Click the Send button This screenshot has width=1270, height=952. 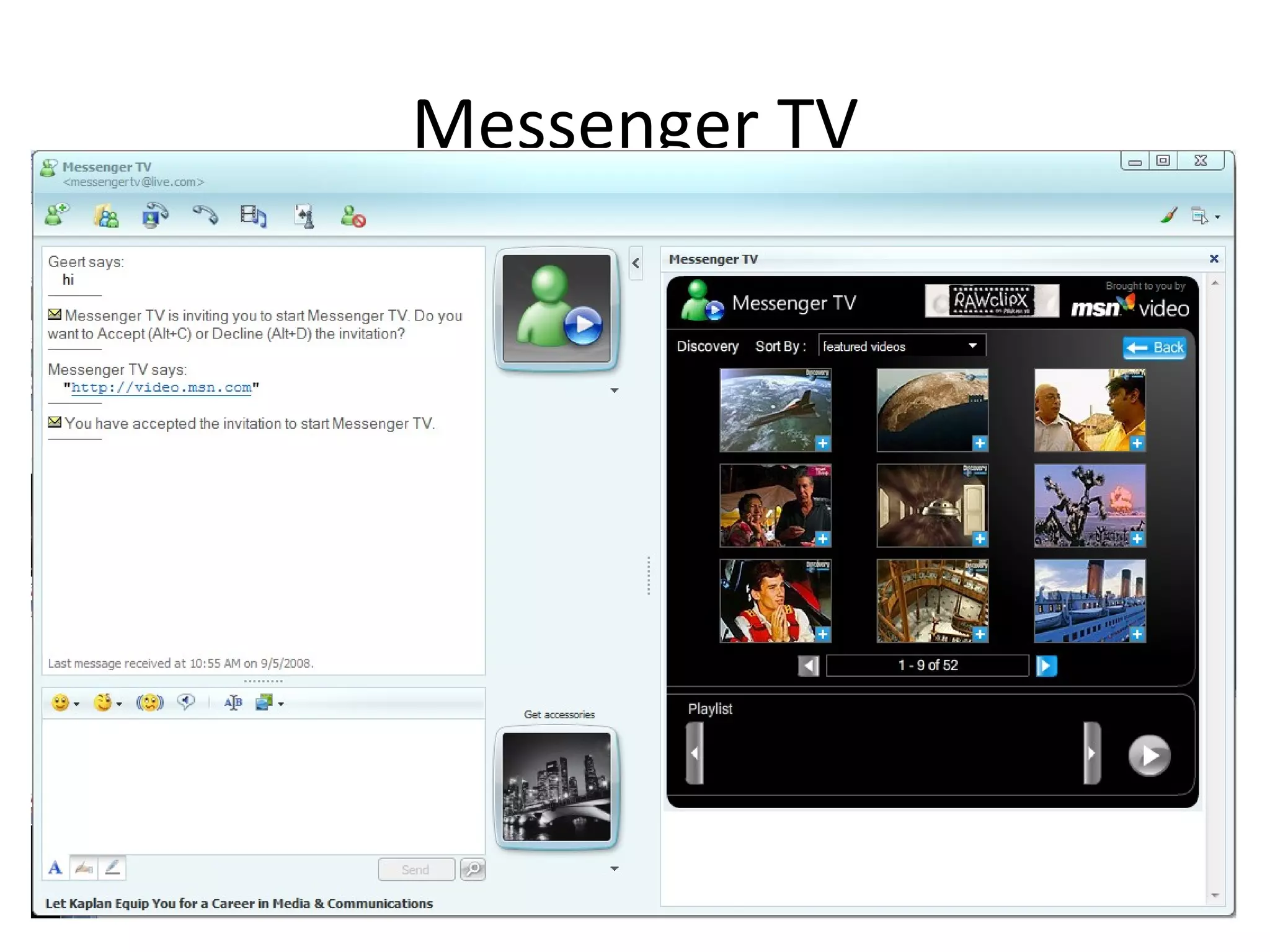416,870
